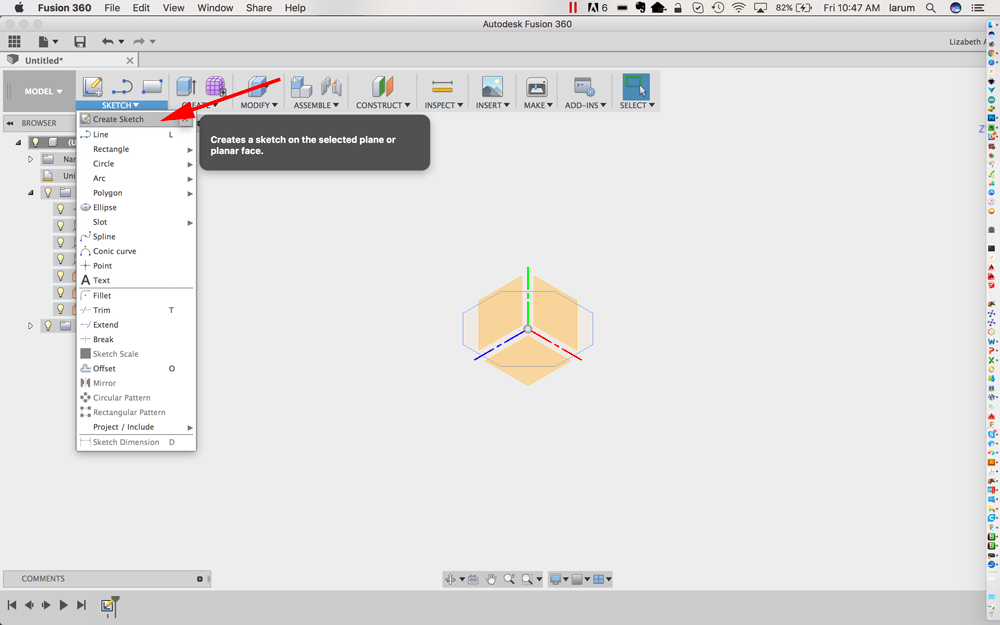
Task: Click the Create Form purple mesh icon
Action: click(x=216, y=87)
